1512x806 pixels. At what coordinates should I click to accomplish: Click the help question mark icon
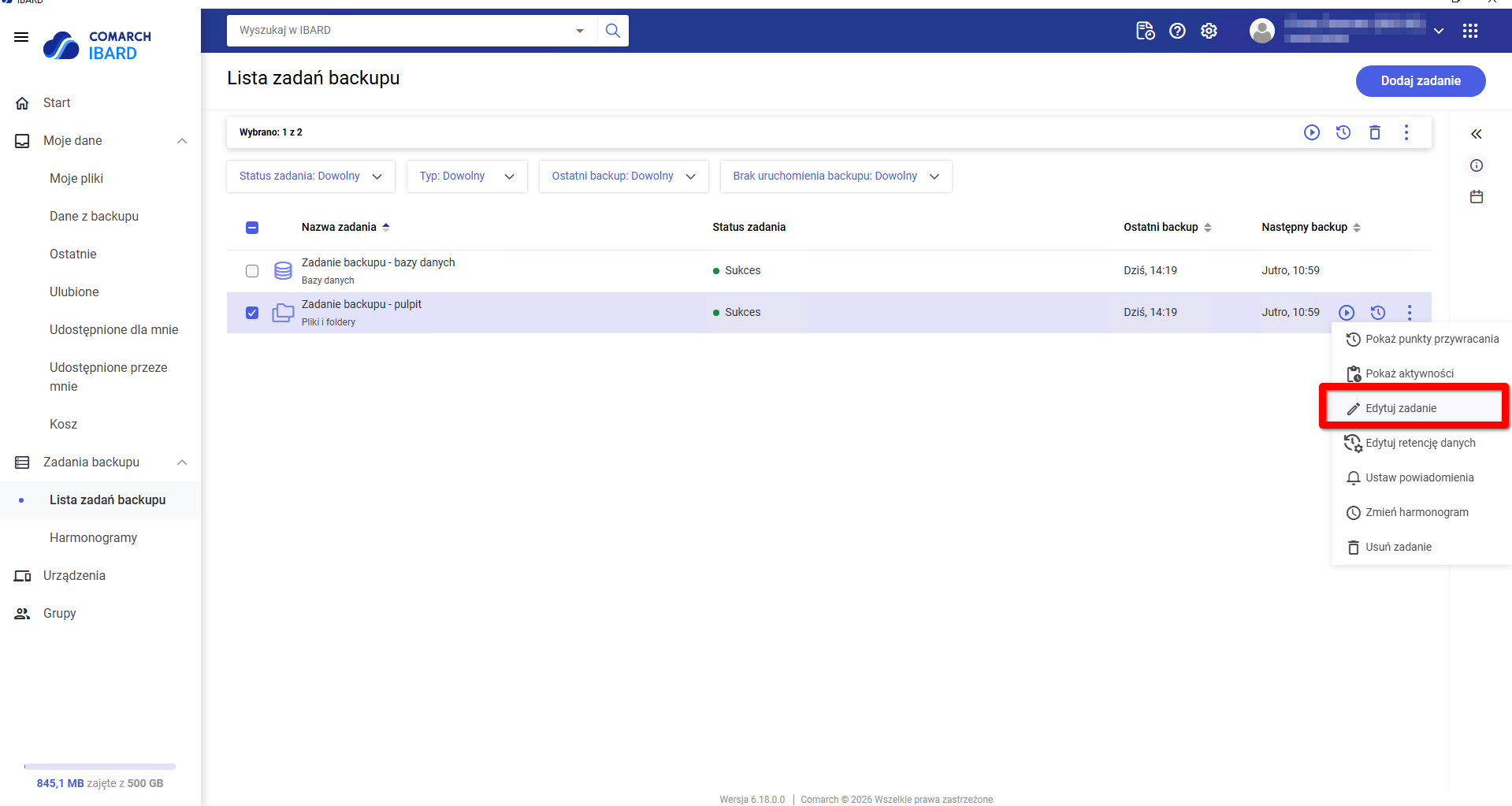(x=1177, y=31)
